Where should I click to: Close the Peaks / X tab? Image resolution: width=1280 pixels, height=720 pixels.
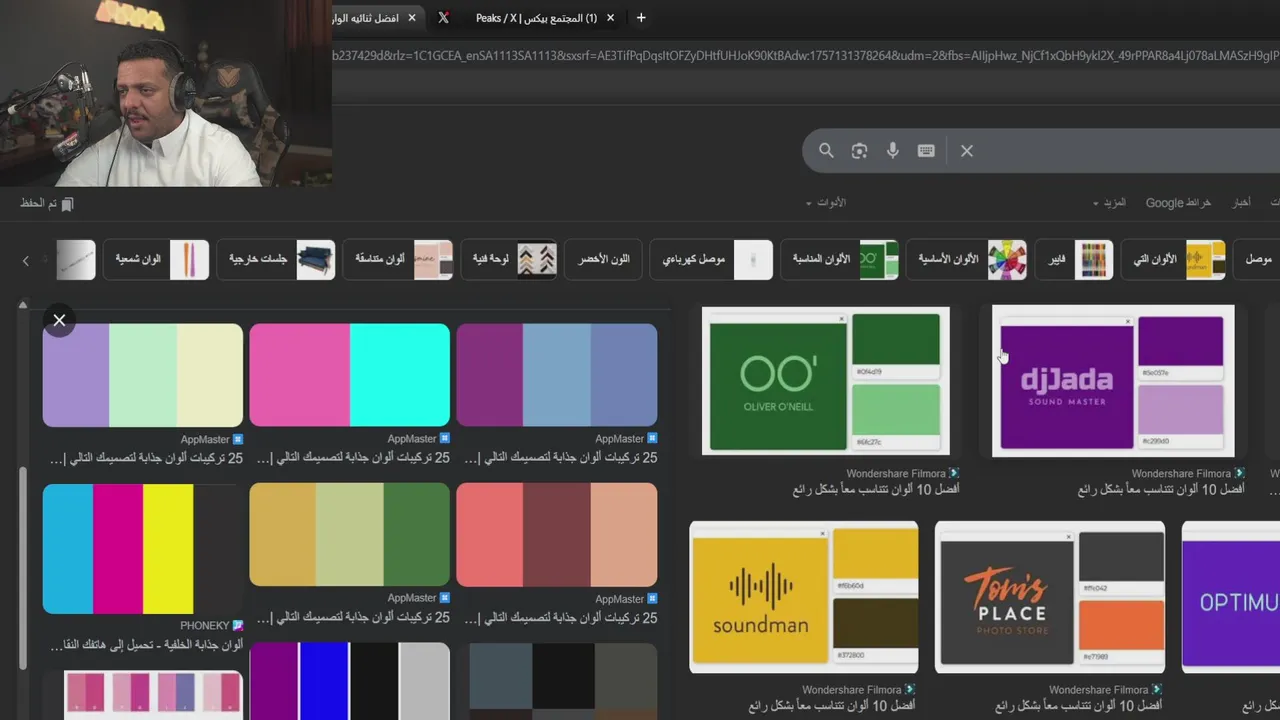point(610,18)
